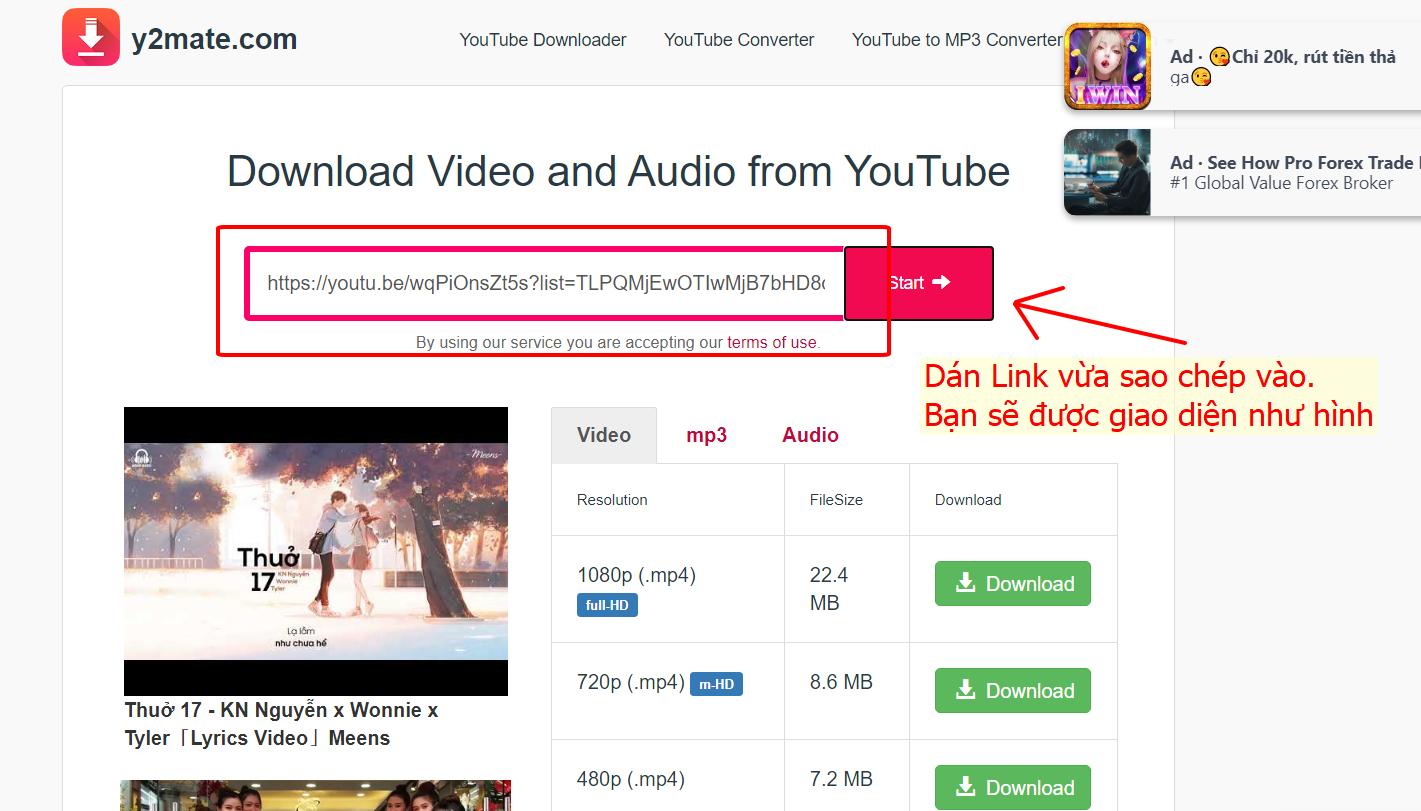
Task: Click the Forex trader ad image
Action: coord(1107,172)
